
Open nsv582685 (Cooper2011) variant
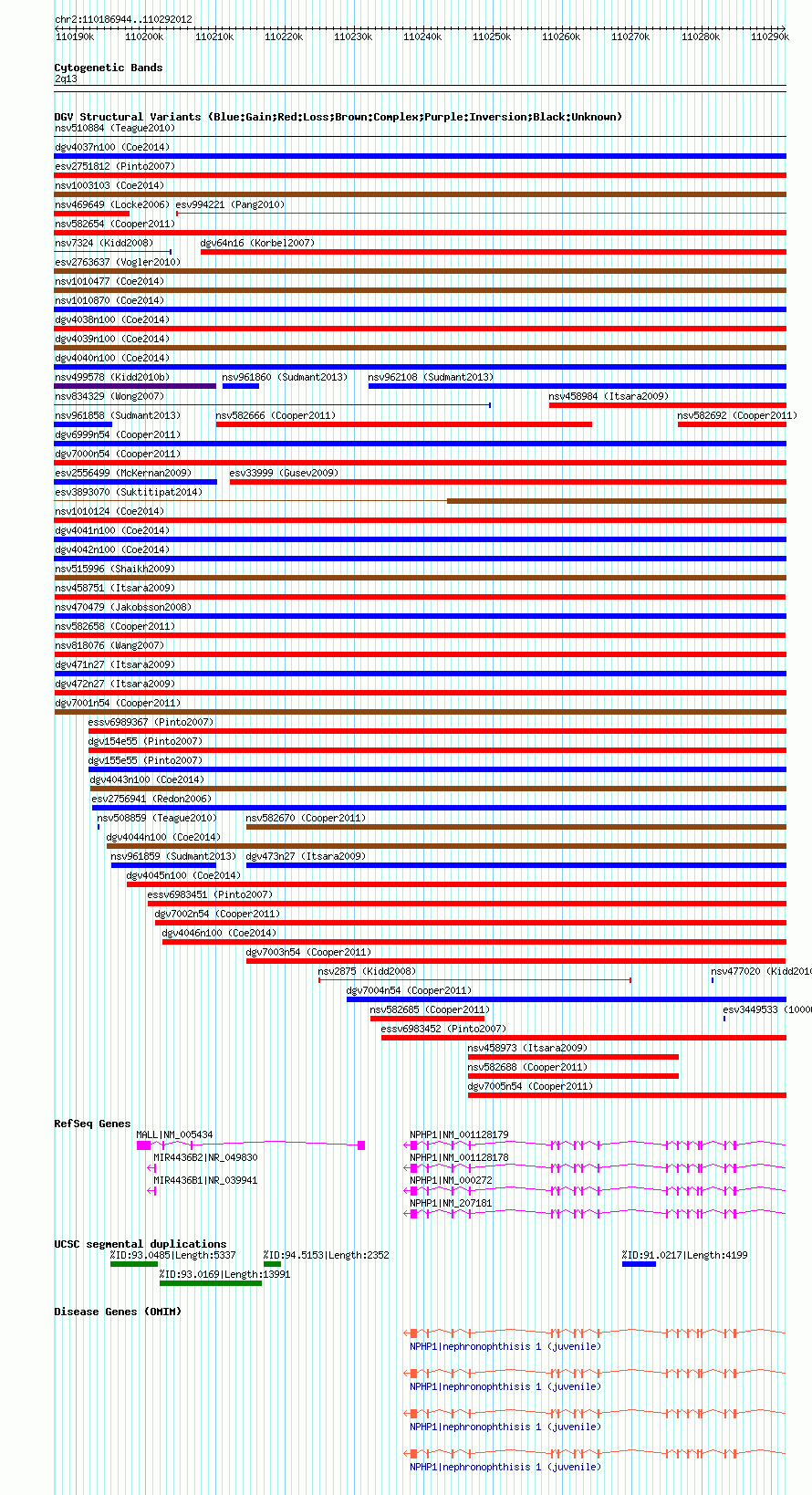coord(430,1009)
